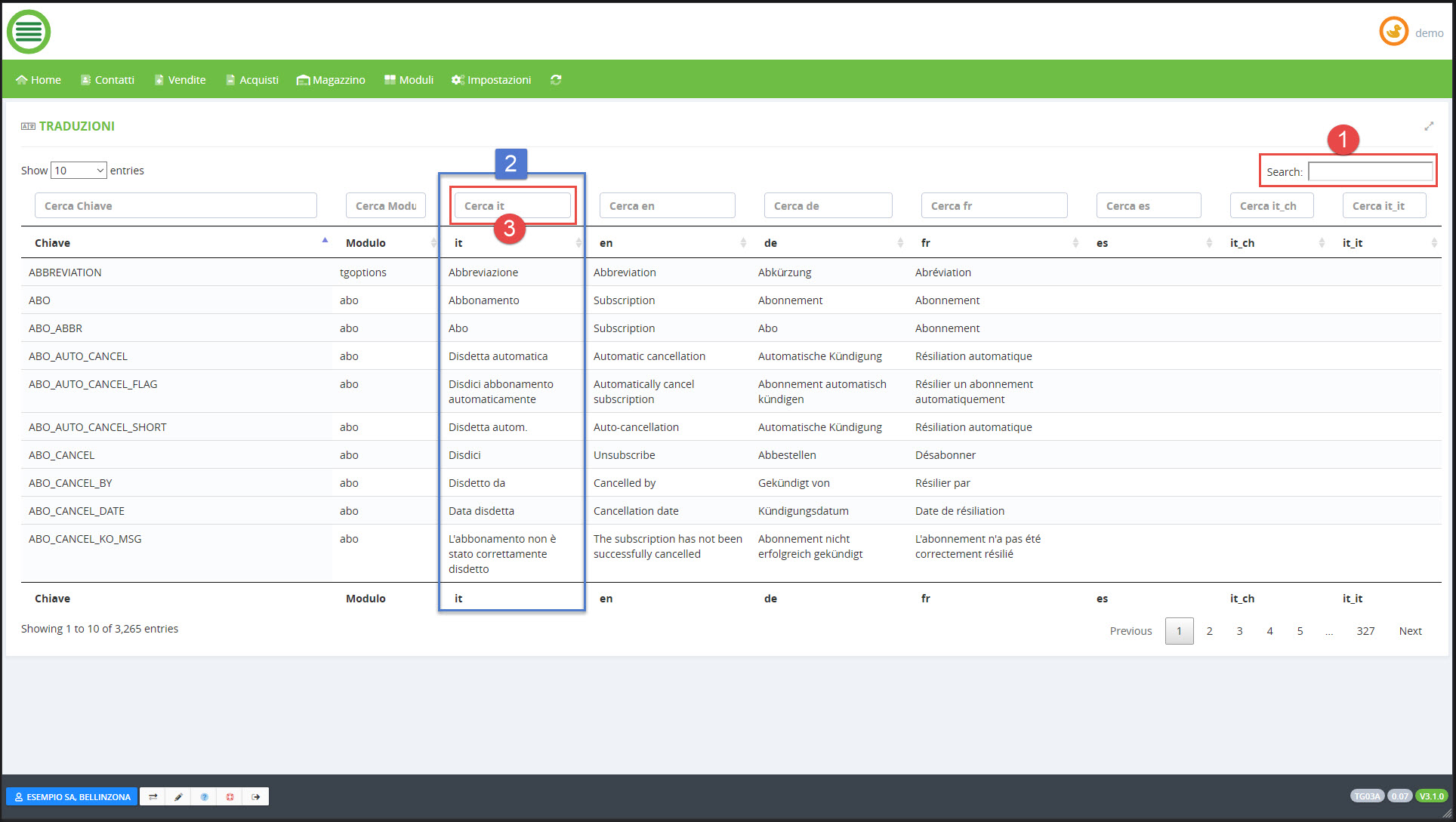Go to the Next page
Screen dimensions: 1456x822
pos(1409,630)
